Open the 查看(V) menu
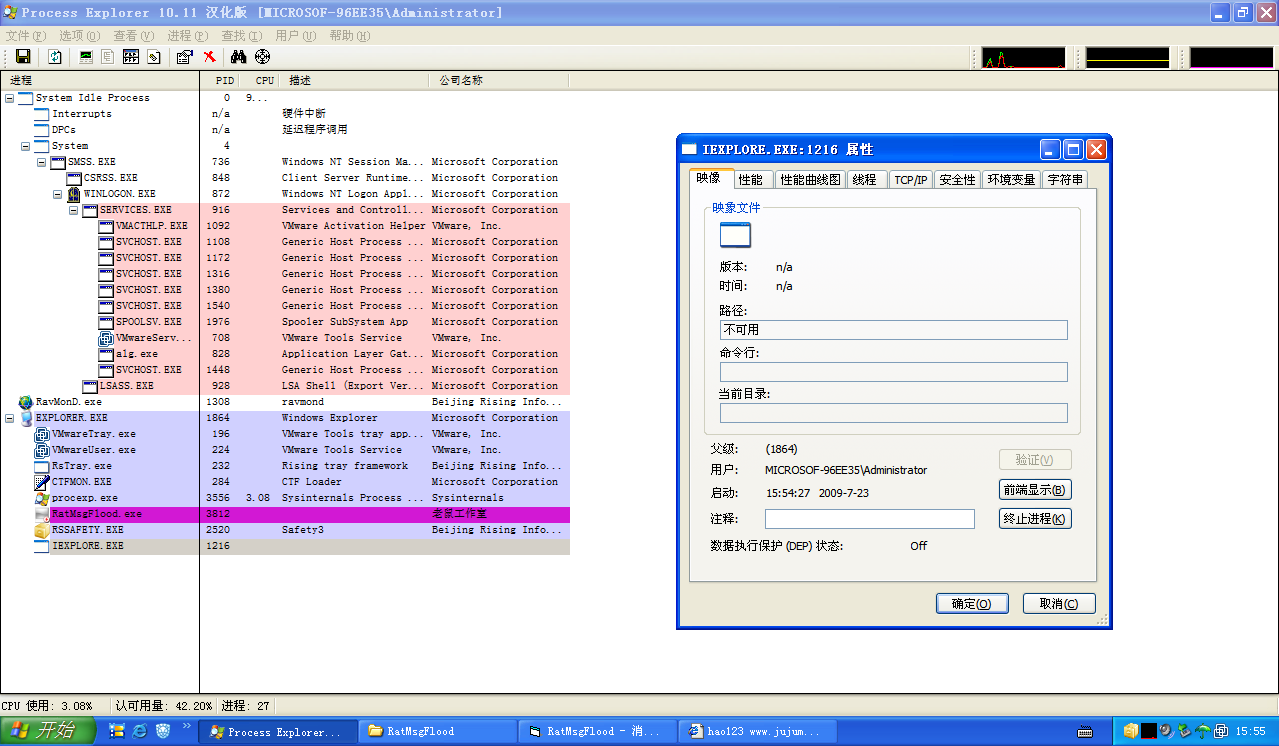This screenshot has width=1279, height=746. [x=133, y=36]
